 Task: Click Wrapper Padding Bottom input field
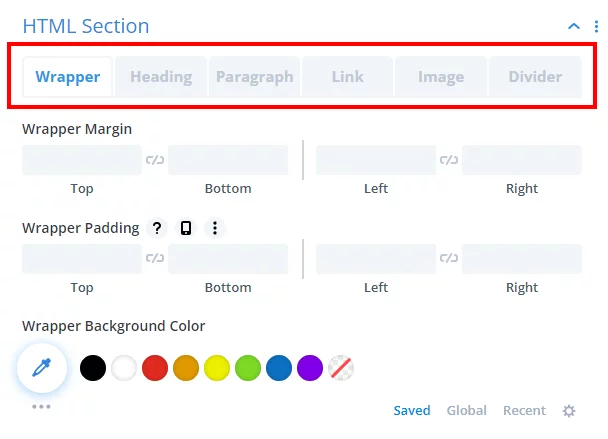click(x=228, y=259)
